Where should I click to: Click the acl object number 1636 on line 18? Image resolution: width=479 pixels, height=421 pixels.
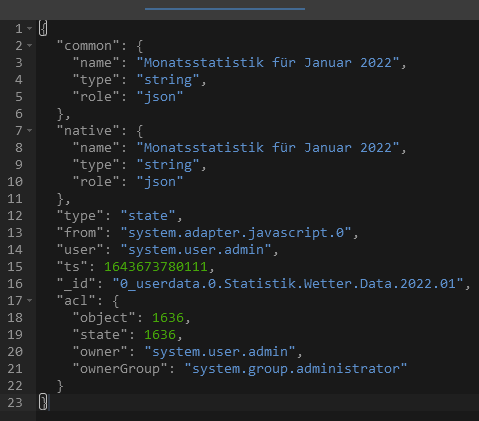168,318
